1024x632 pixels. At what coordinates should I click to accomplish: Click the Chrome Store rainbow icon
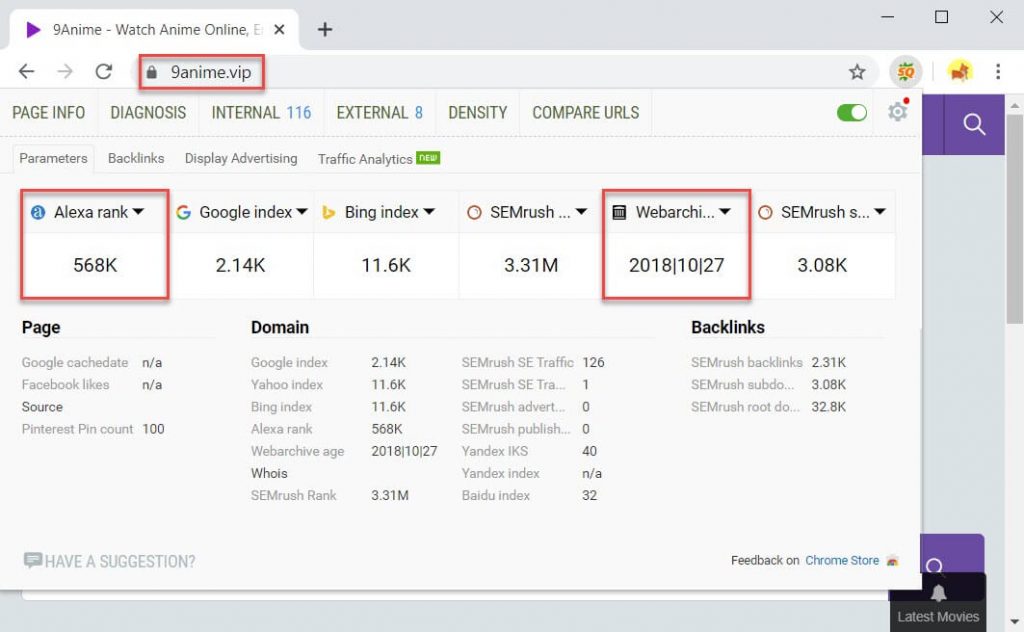point(892,560)
